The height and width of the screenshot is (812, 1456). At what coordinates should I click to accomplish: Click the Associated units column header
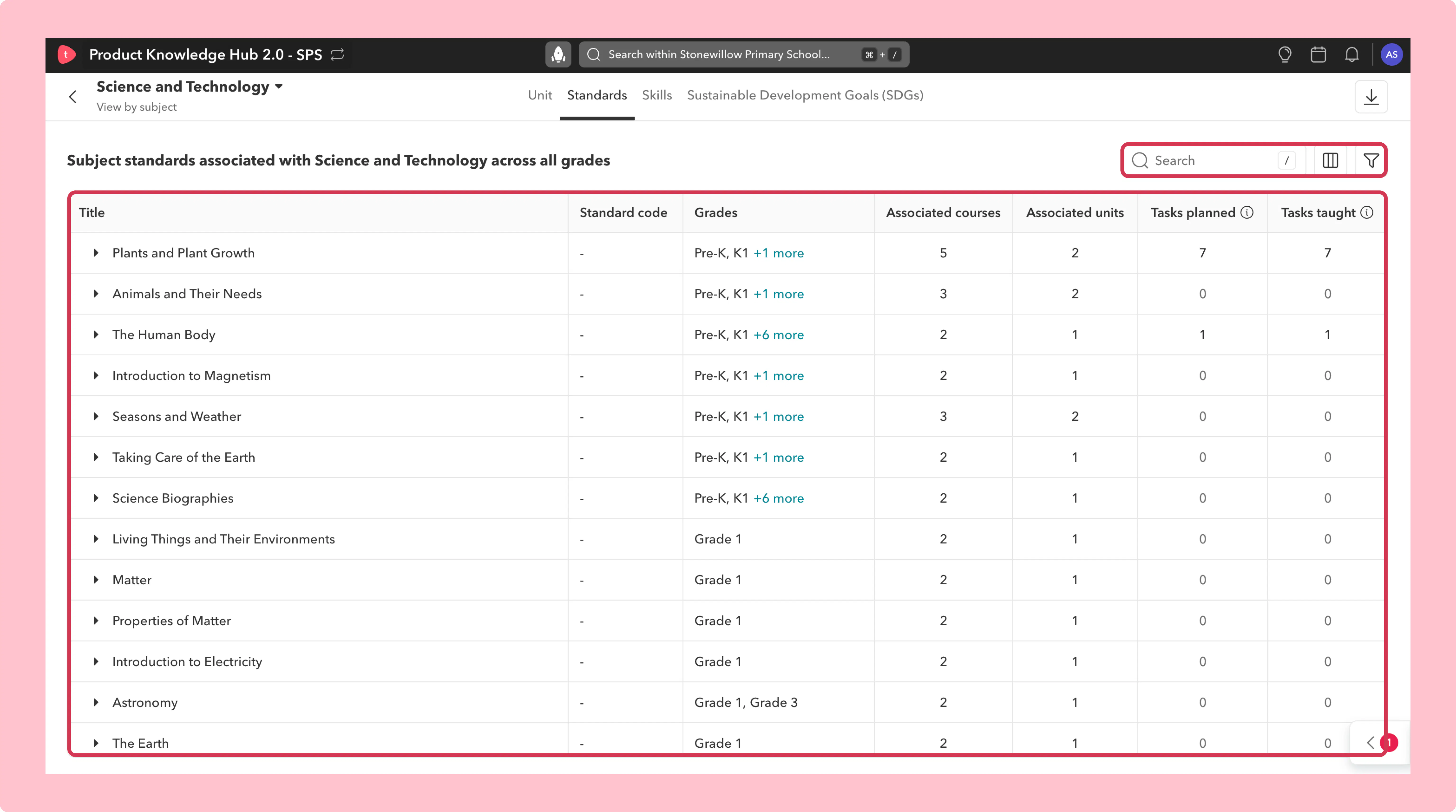click(1074, 212)
